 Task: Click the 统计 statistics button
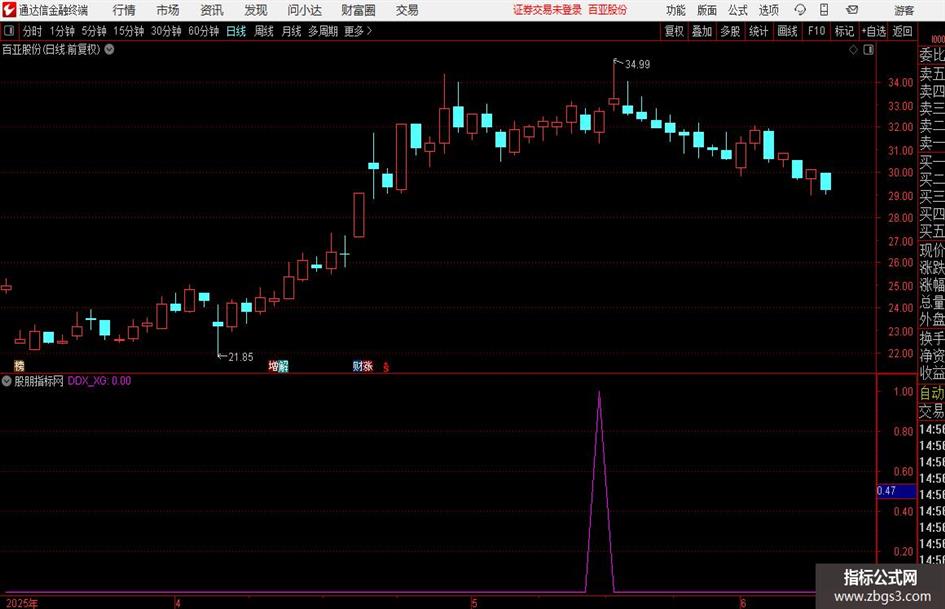[758, 31]
